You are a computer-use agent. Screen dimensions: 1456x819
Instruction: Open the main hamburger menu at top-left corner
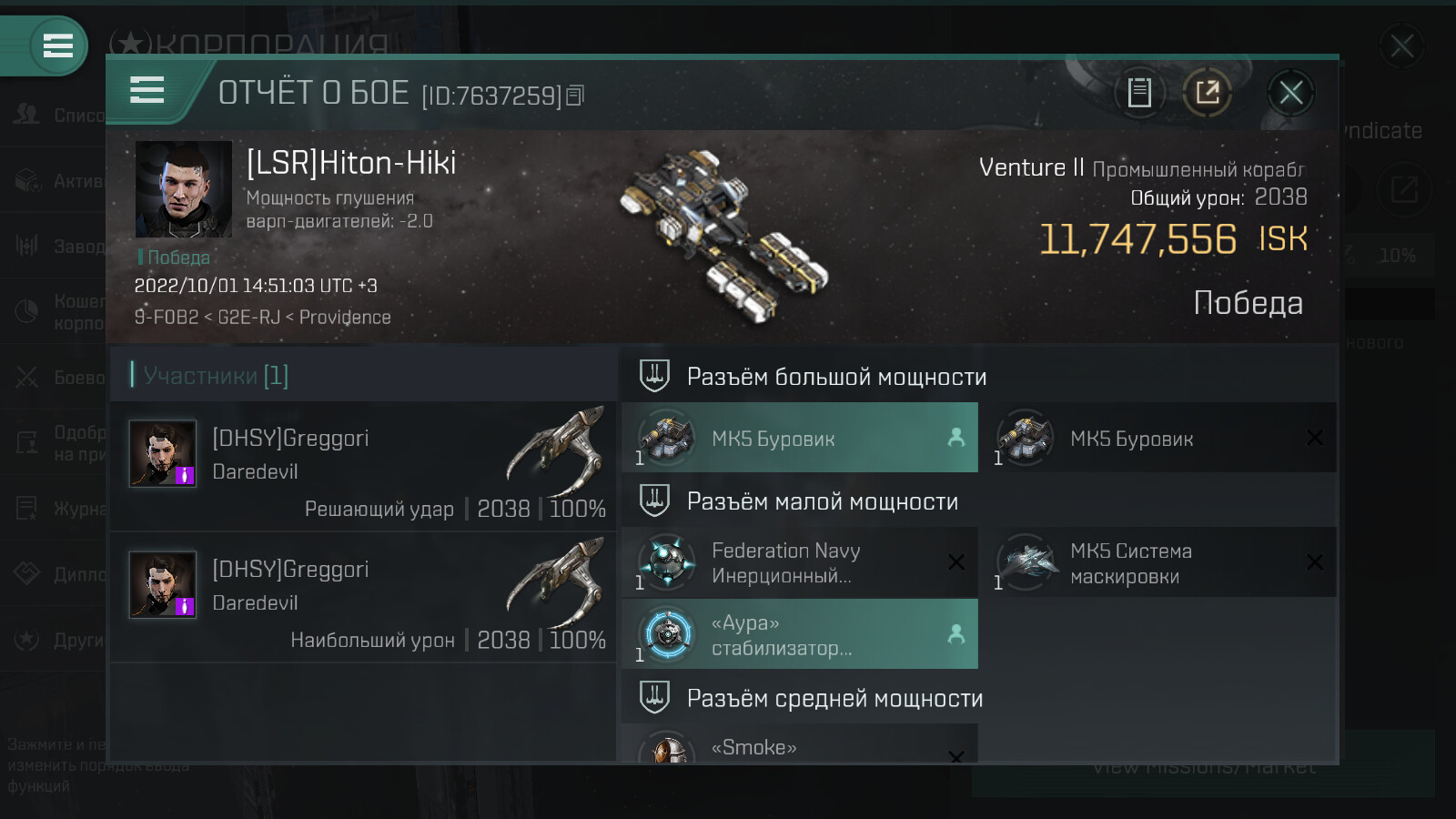[x=57, y=45]
